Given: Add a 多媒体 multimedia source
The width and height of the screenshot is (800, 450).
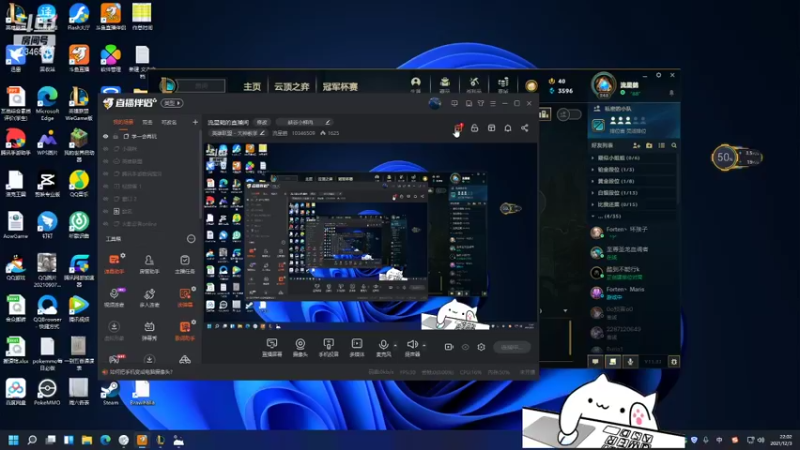Looking at the screenshot, I should click(x=357, y=347).
